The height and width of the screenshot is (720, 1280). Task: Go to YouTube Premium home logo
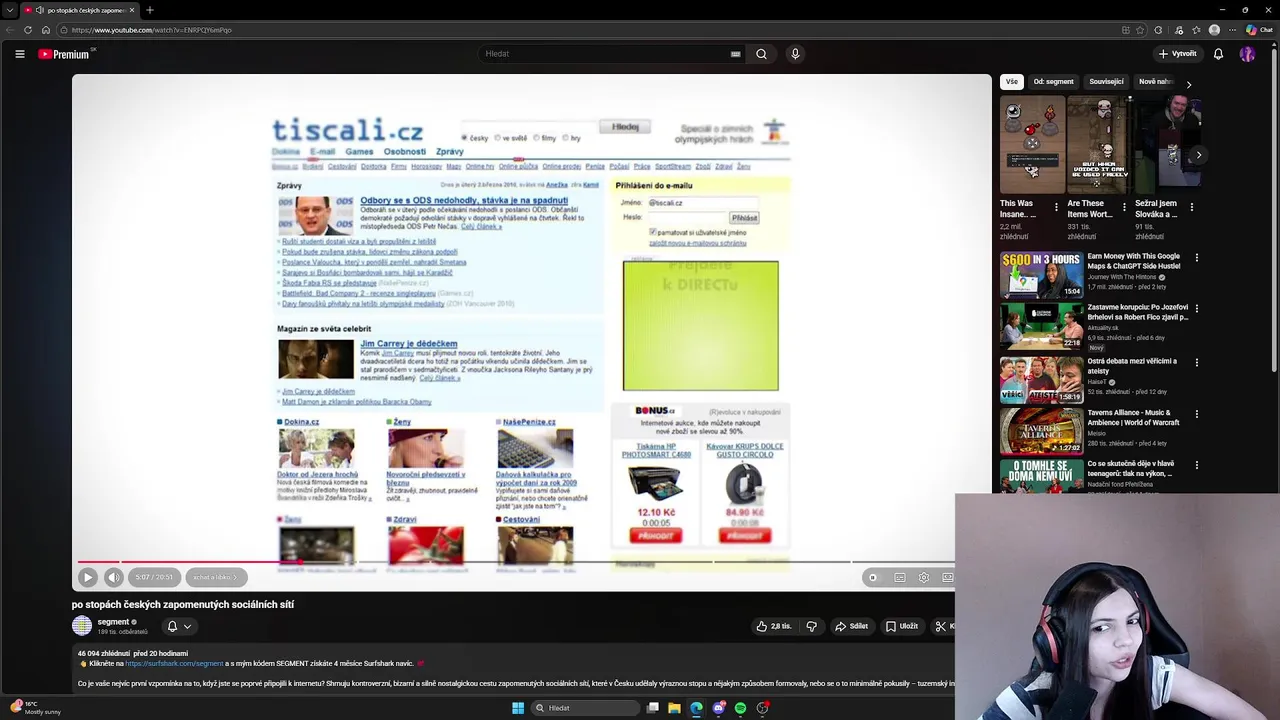(65, 54)
